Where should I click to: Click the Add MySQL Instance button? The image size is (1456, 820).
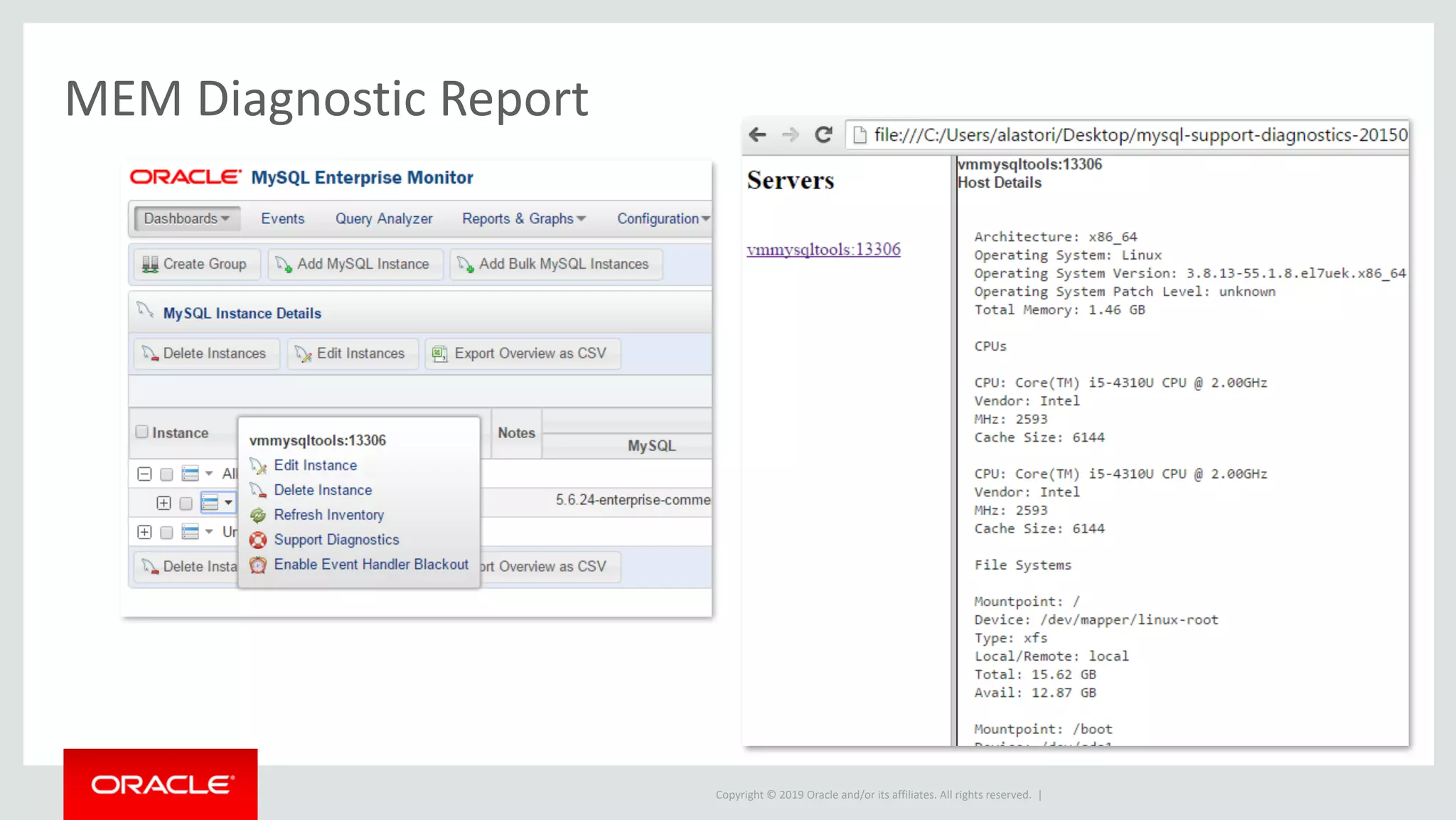coord(355,264)
